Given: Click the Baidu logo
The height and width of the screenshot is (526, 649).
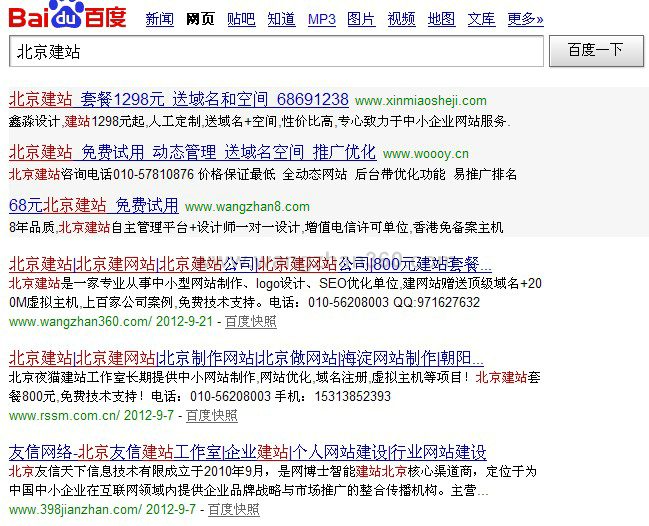Looking at the screenshot, I should [68, 17].
